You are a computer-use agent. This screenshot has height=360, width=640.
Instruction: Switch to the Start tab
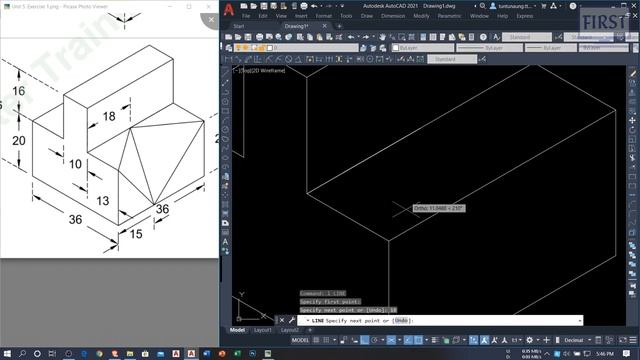239,26
